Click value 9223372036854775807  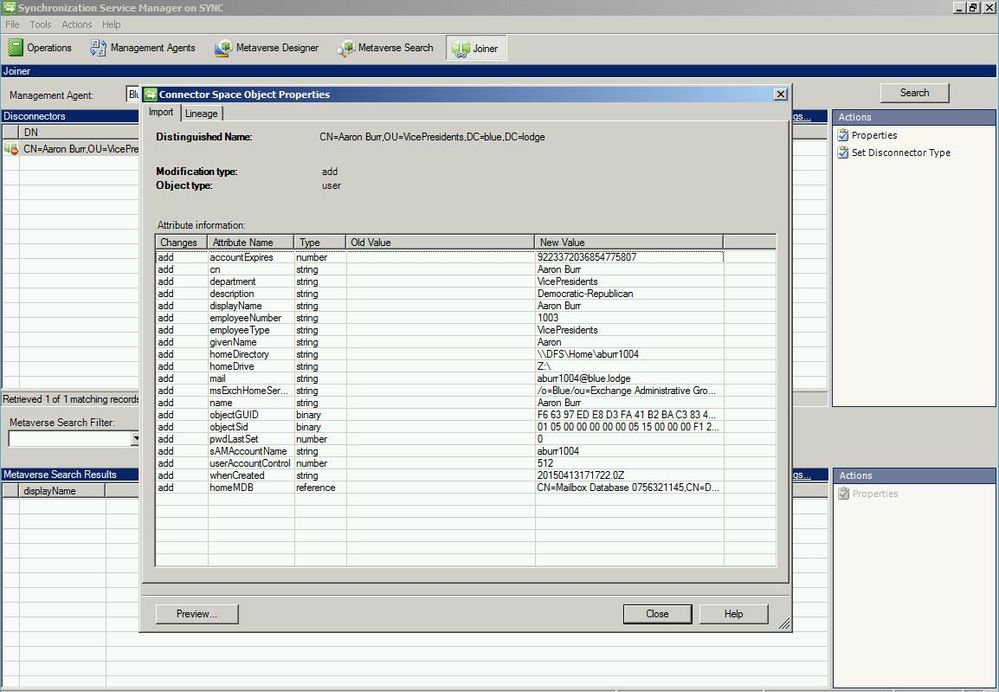click(587, 257)
